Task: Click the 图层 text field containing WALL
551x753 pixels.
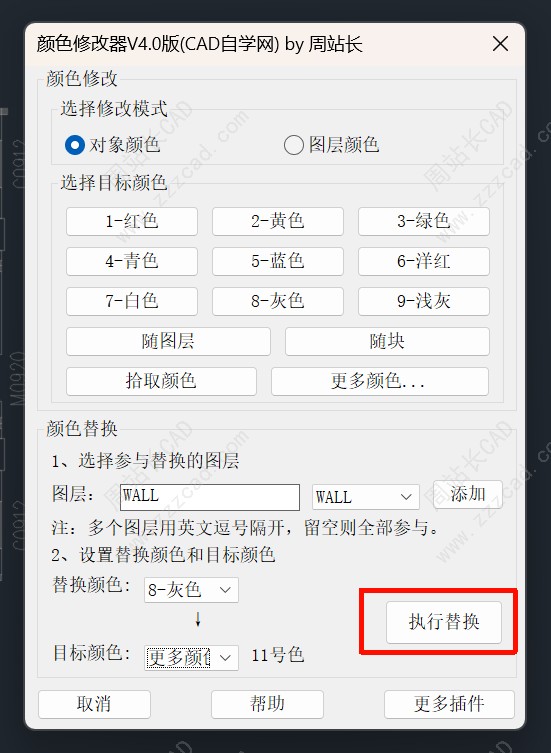Action: [x=209, y=497]
